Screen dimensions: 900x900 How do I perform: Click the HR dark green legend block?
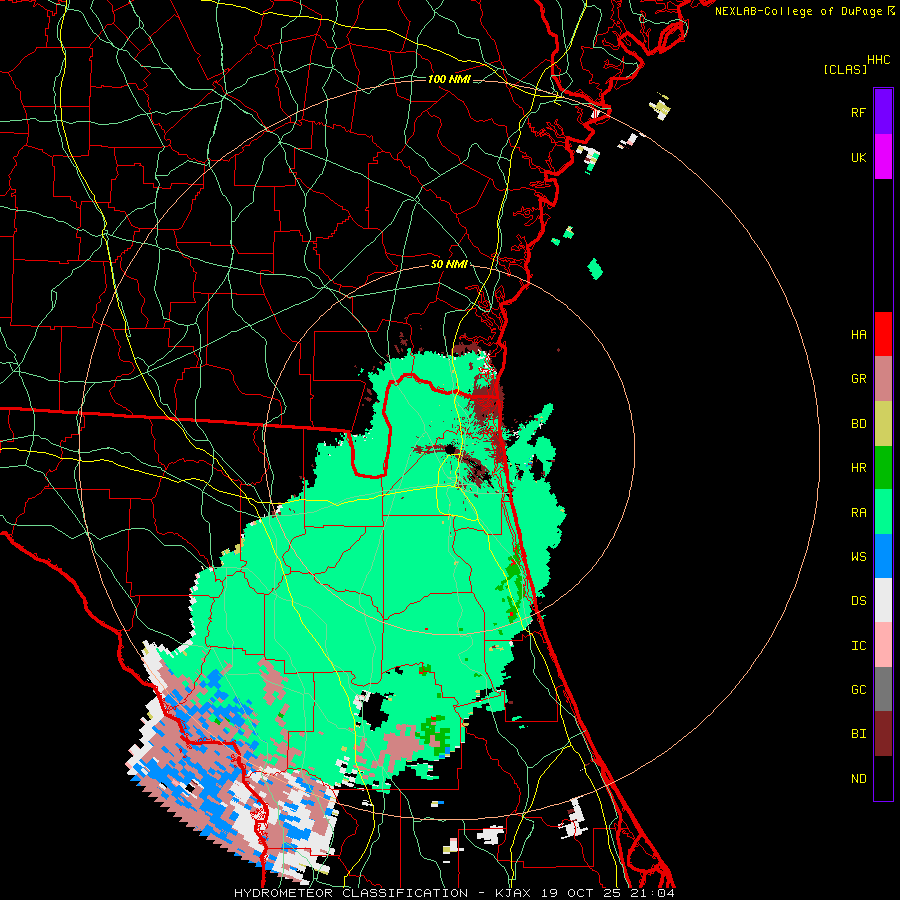tap(883, 468)
